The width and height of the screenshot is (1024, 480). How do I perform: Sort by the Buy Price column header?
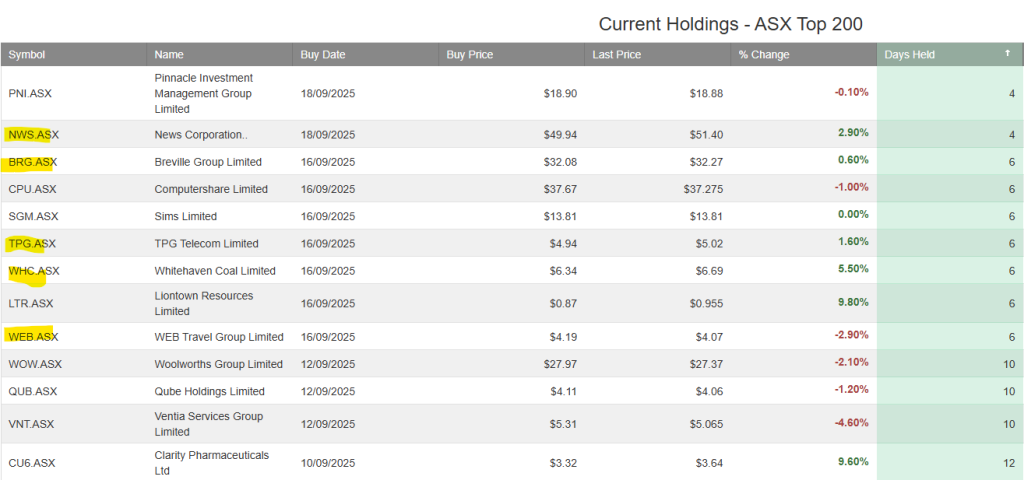(x=470, y=55)
